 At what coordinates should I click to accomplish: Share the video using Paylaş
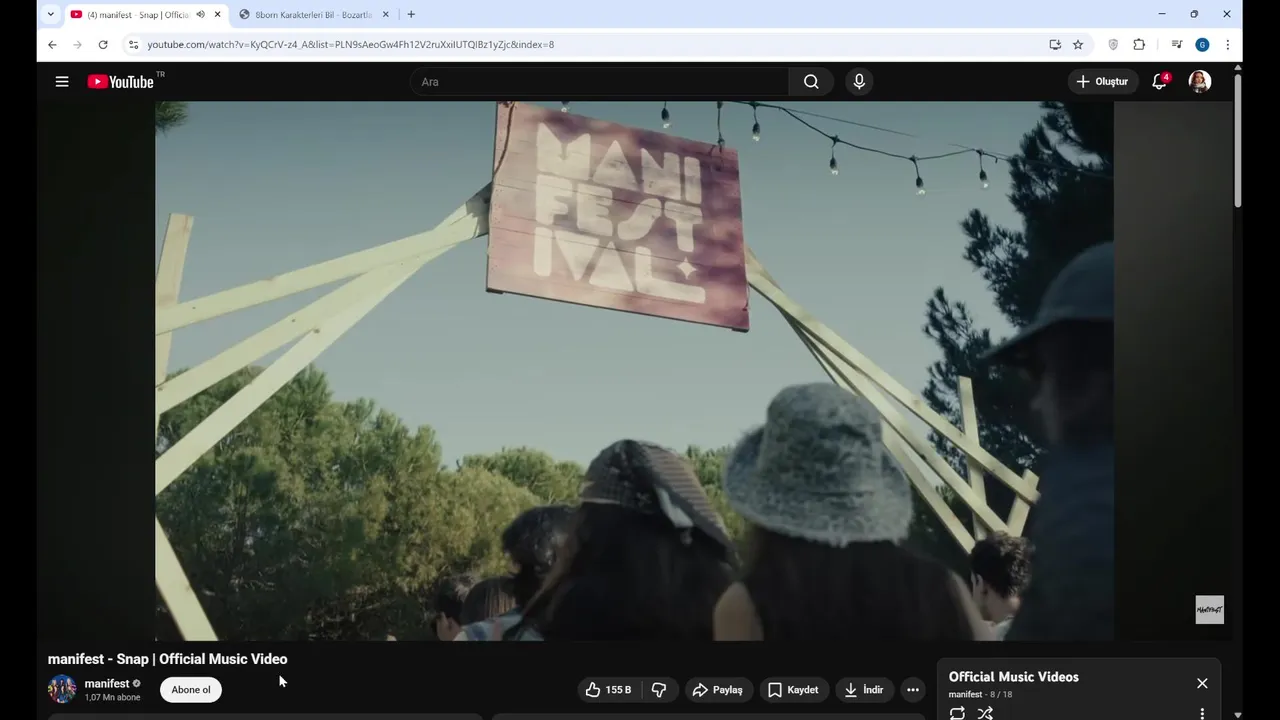coord(718,690)
